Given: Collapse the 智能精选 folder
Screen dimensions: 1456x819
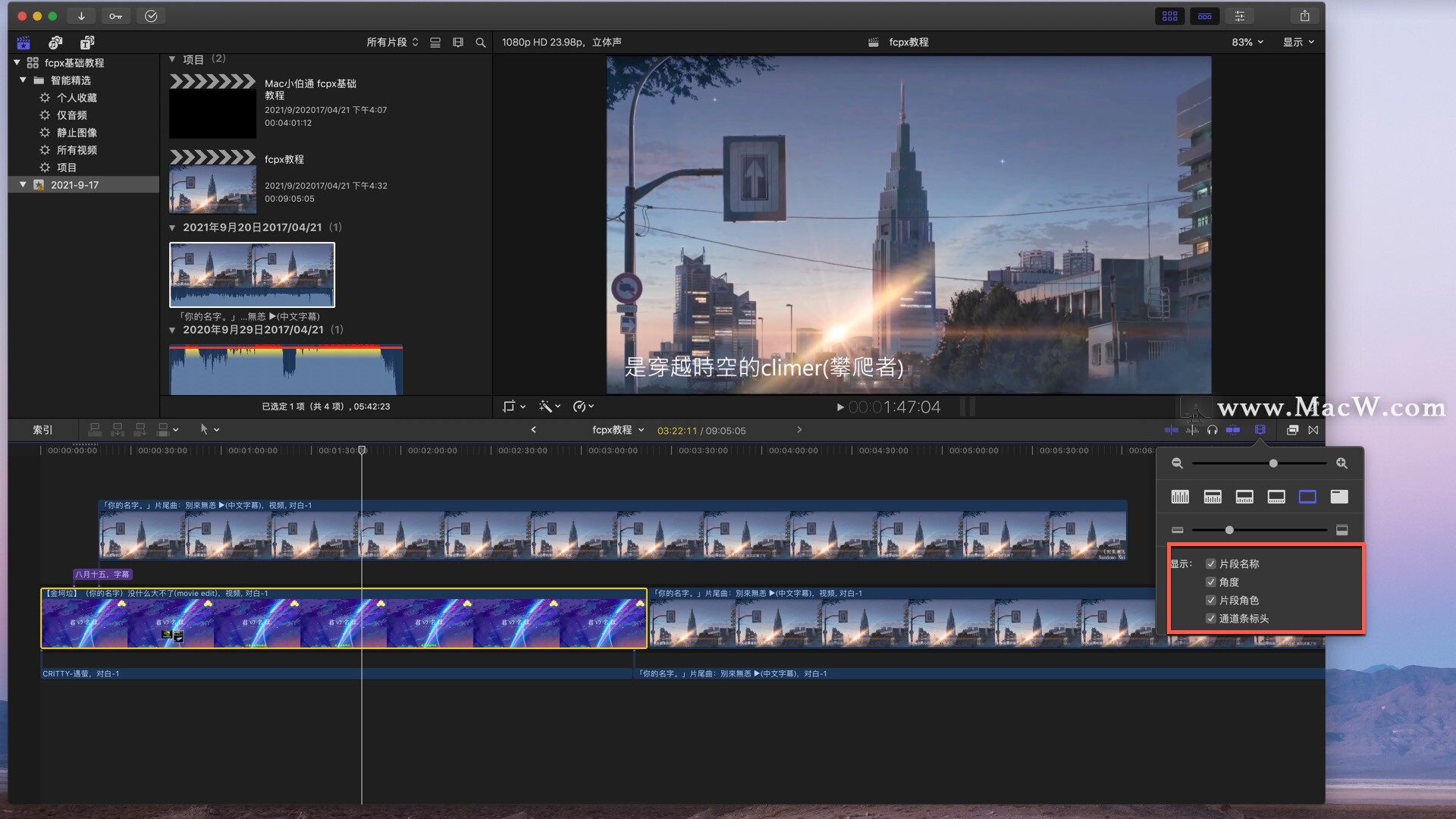Looking at the screenshot, I should click(23, 80).
